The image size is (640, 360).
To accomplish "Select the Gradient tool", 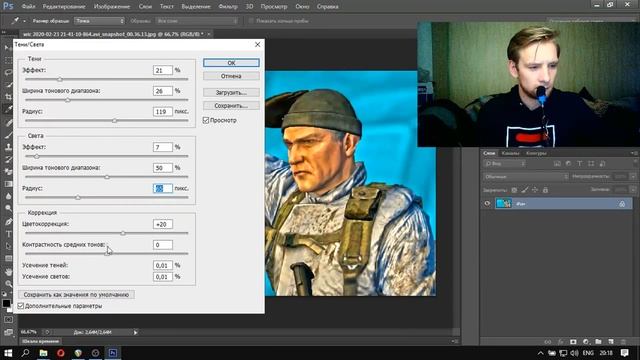I will pos(8,184).
